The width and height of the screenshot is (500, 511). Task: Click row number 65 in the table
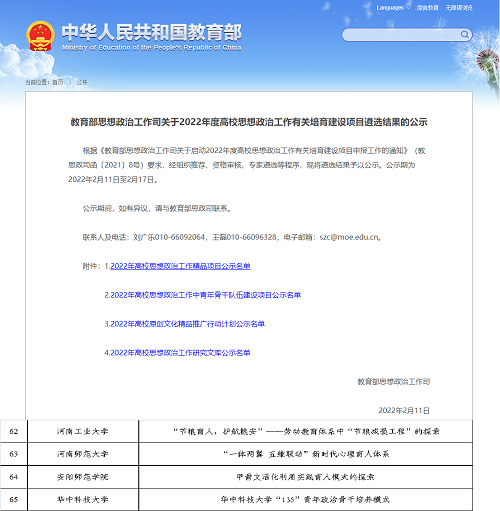(14, 499)
